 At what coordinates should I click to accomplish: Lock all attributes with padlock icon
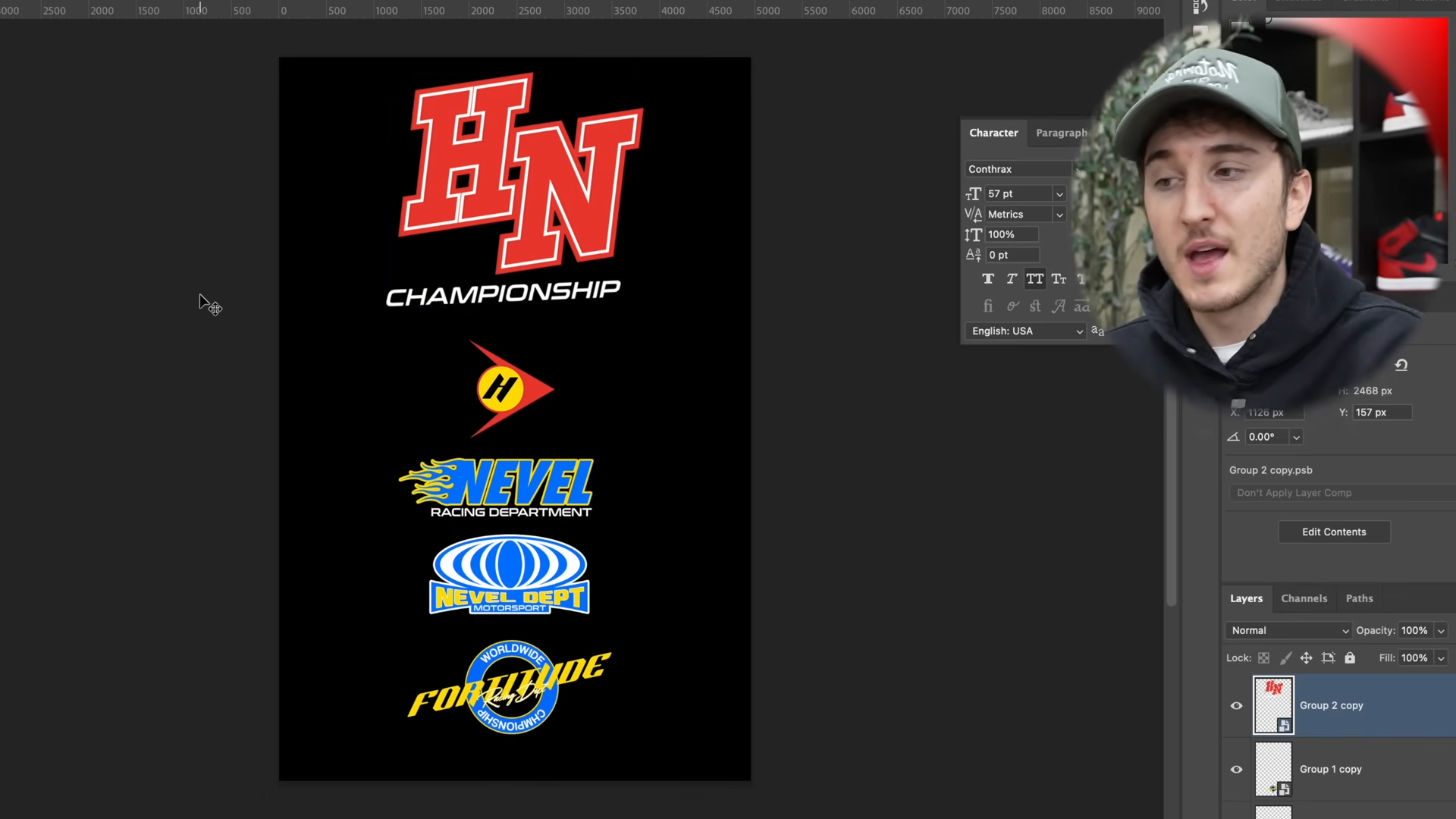(1350, 658)
